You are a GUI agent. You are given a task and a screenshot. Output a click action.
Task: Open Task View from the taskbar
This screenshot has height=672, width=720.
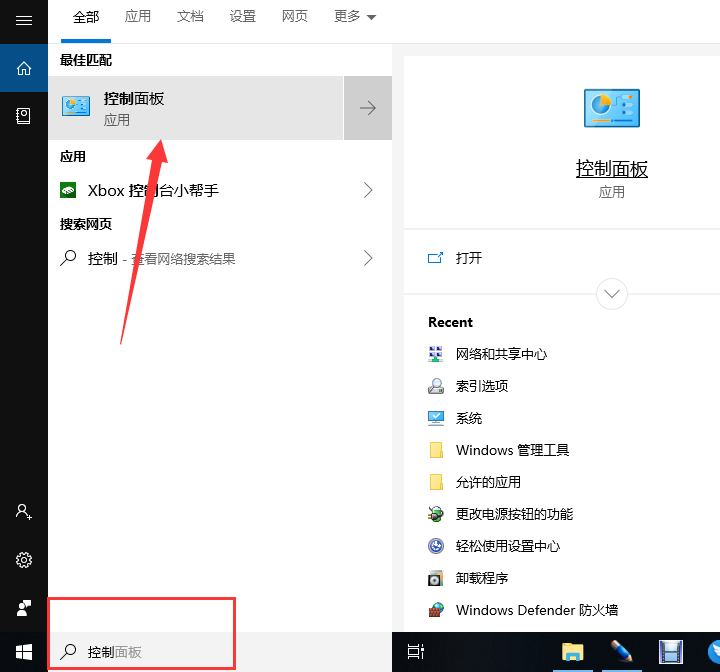[x=416, y=652]
